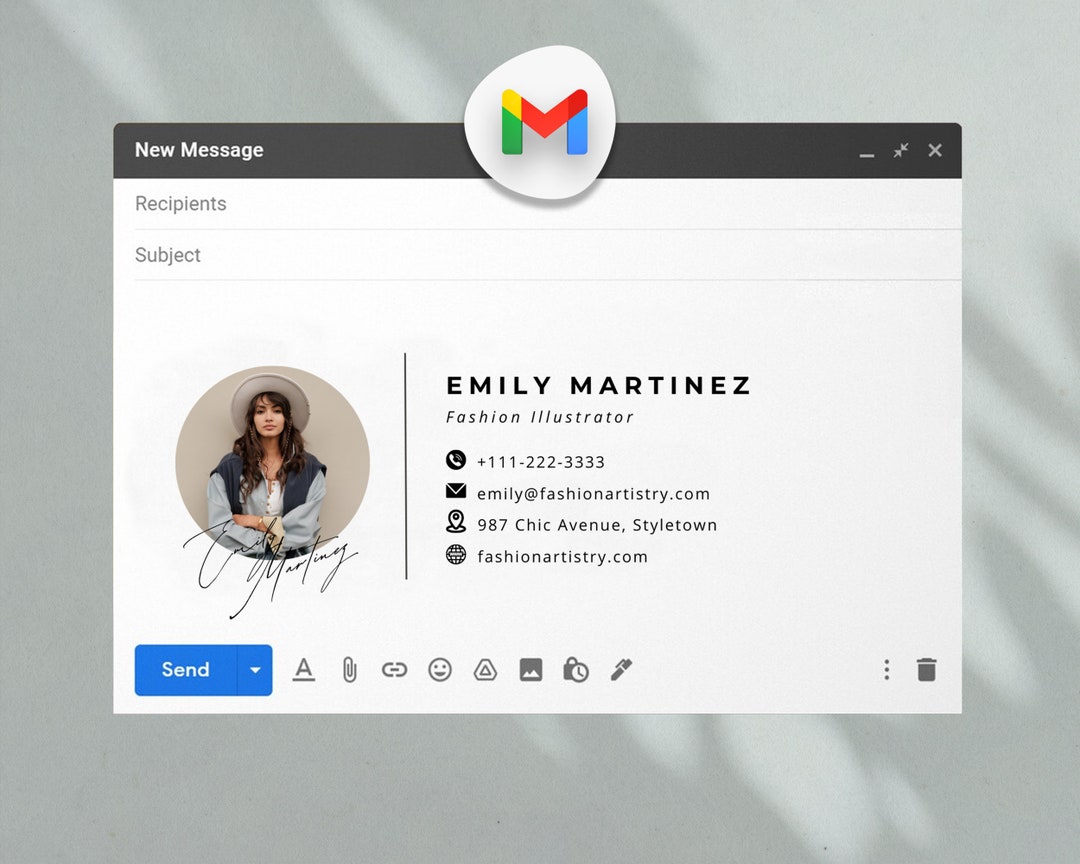Image resolution: width=1080 pixels, height=864 pixels.
Task: Open text formatting options
Action: [x=303, y=670]
